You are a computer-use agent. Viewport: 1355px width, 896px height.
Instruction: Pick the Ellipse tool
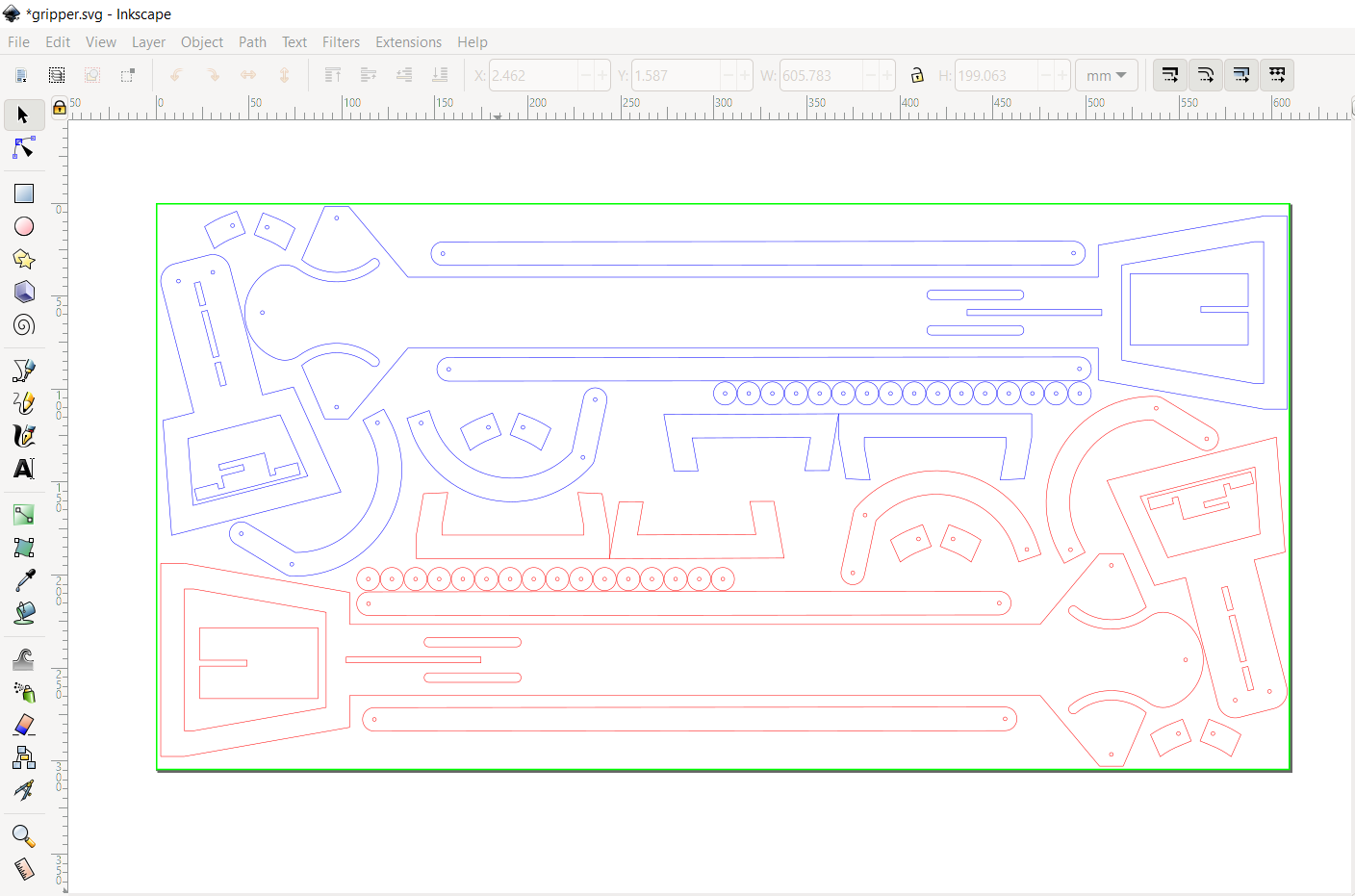23,226
